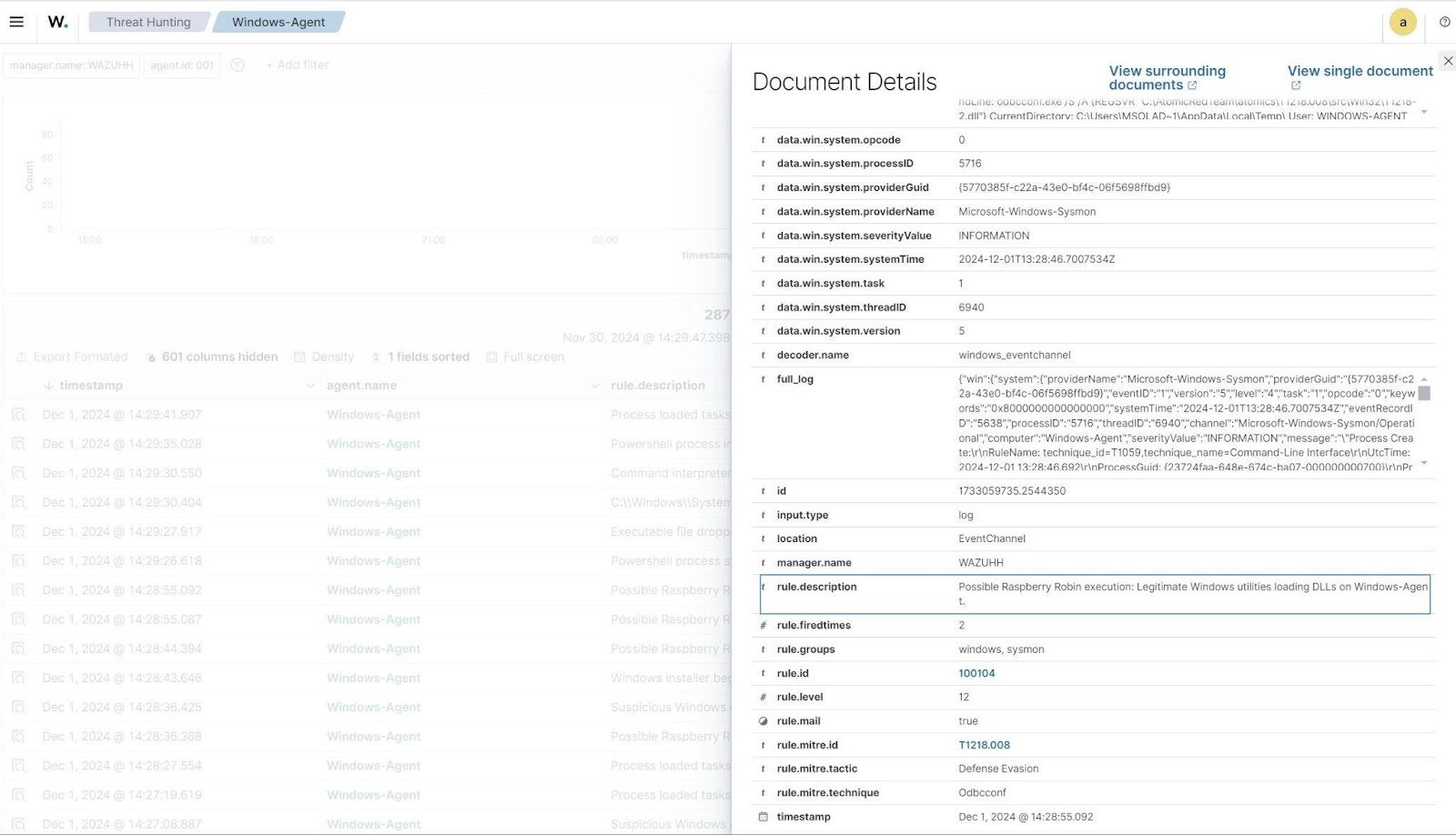This screenshot has width=1456, height=835.
Task: Click the threadID value 6940
Action: tap(971, 307)
